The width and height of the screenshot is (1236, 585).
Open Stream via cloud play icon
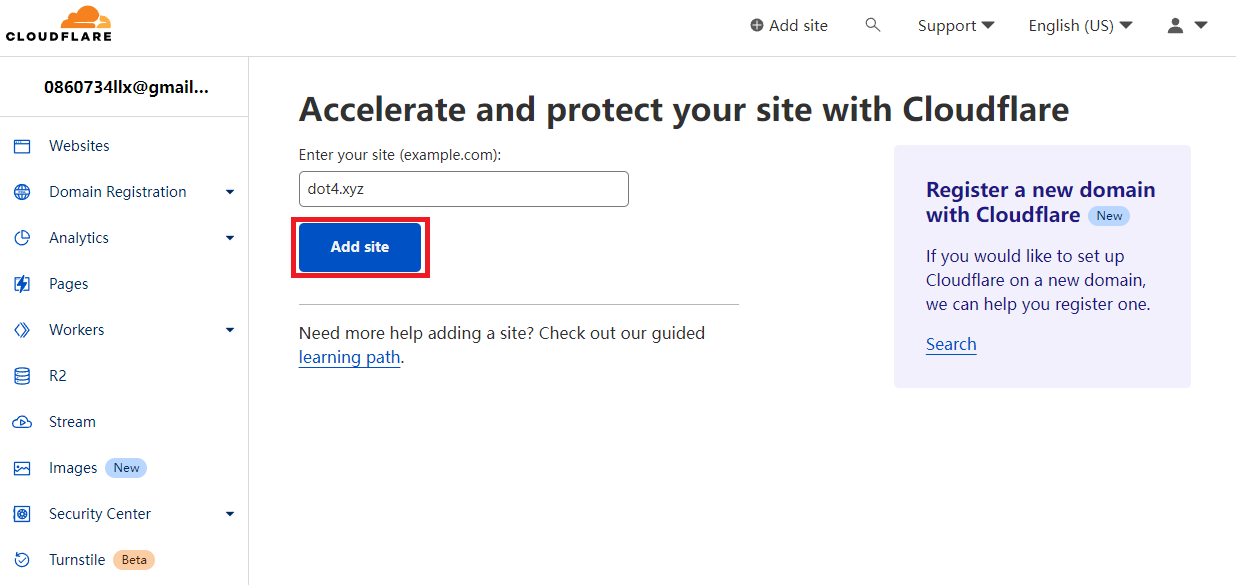click(22, 422)
